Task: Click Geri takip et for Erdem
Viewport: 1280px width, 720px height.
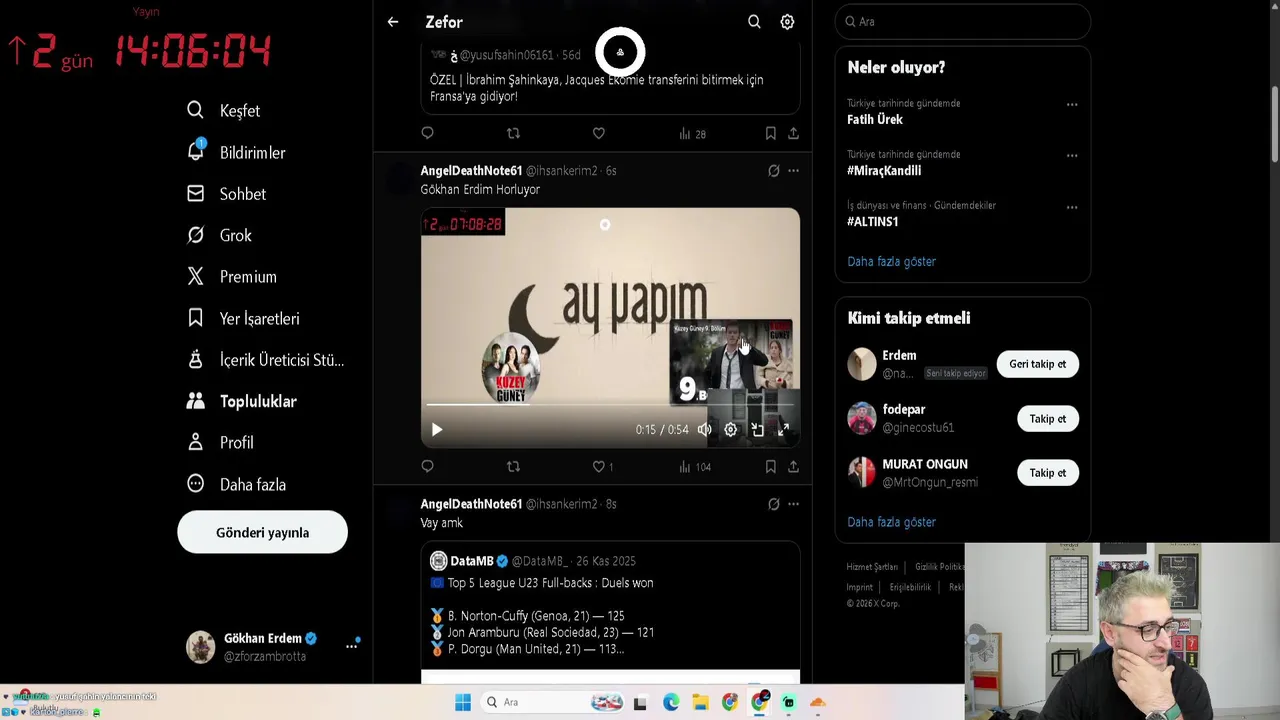Action: point(1038,364)
